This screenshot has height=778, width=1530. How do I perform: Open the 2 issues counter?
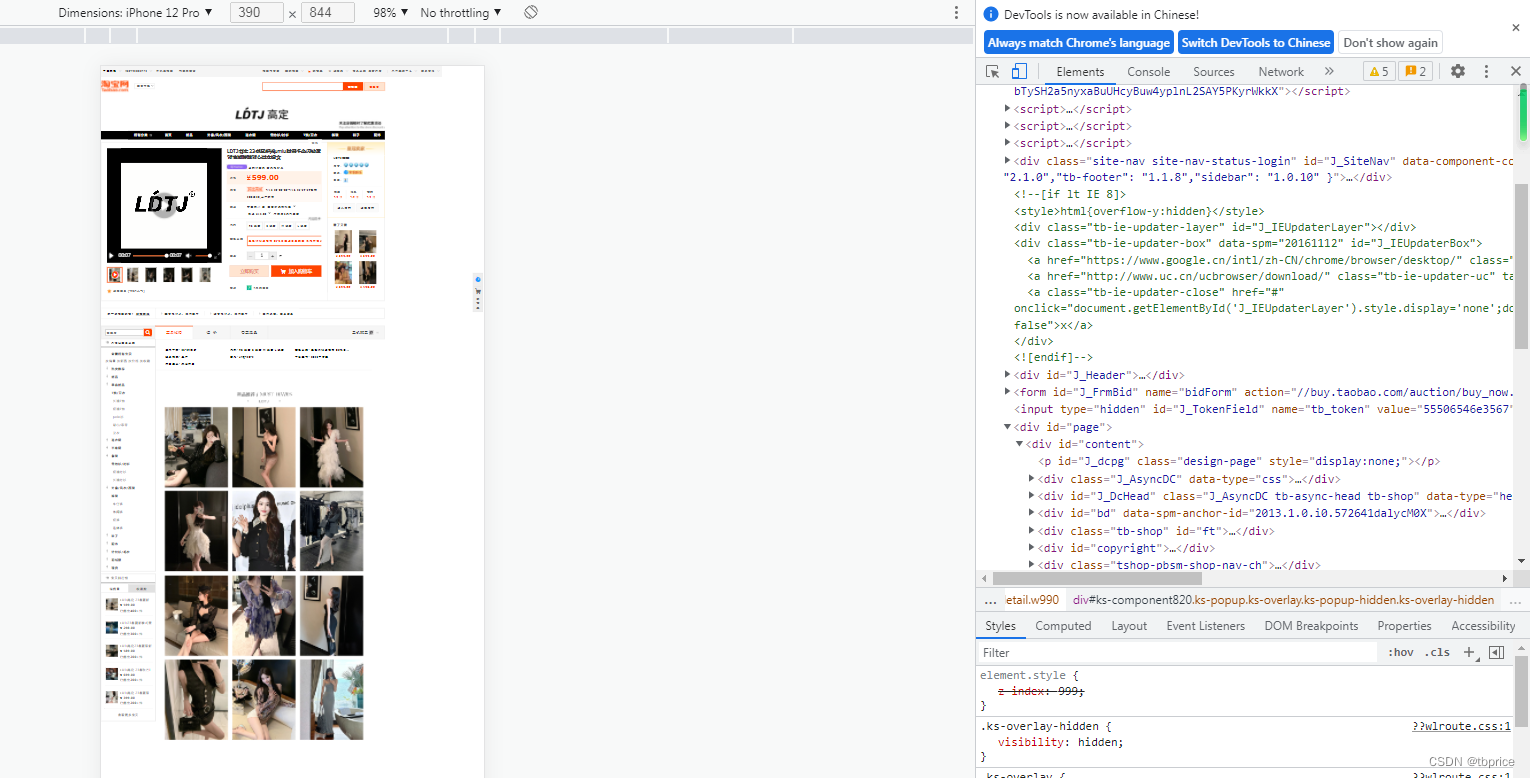click(x=1415, y=71)
